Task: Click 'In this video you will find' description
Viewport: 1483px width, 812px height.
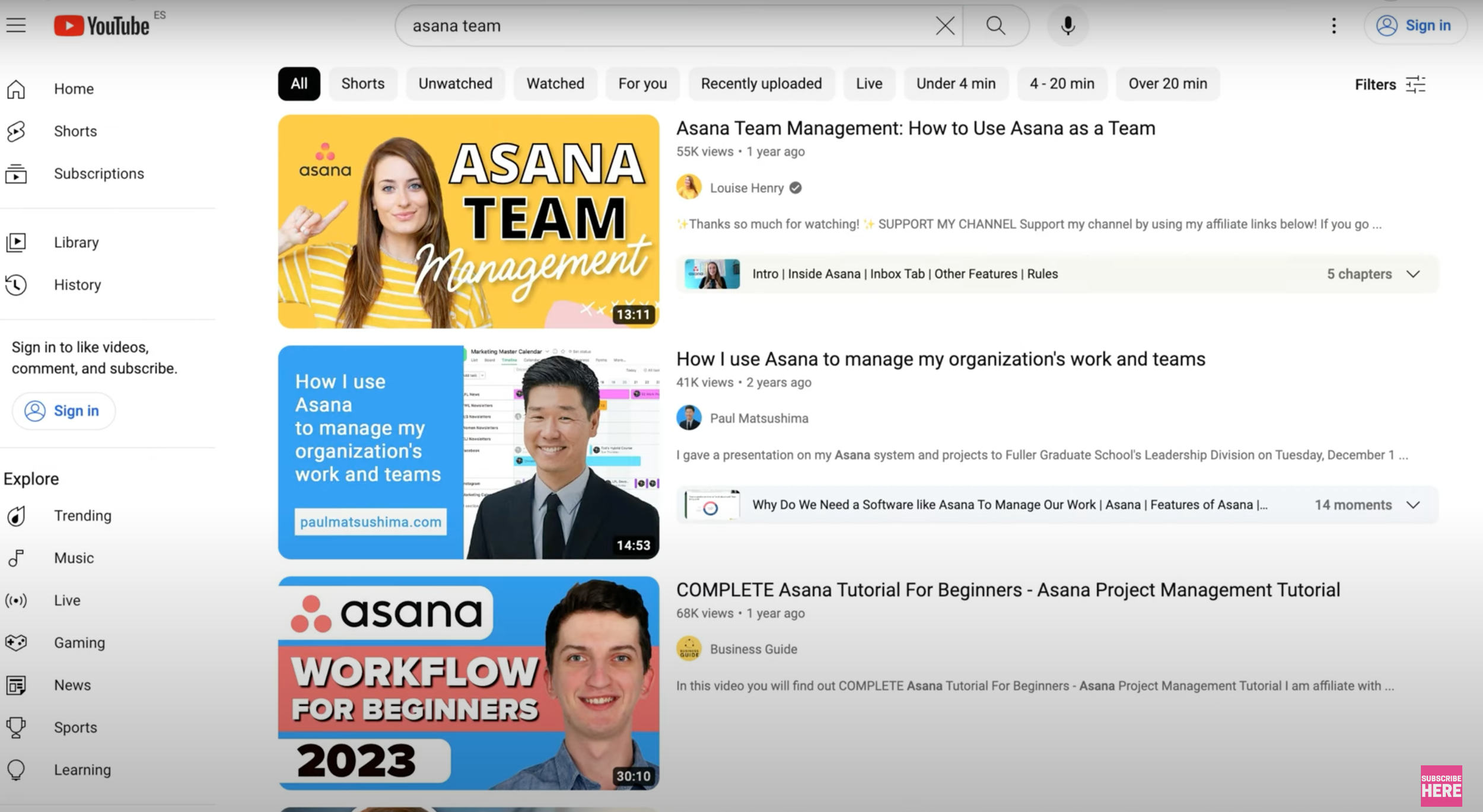Action: point(1035,686)
